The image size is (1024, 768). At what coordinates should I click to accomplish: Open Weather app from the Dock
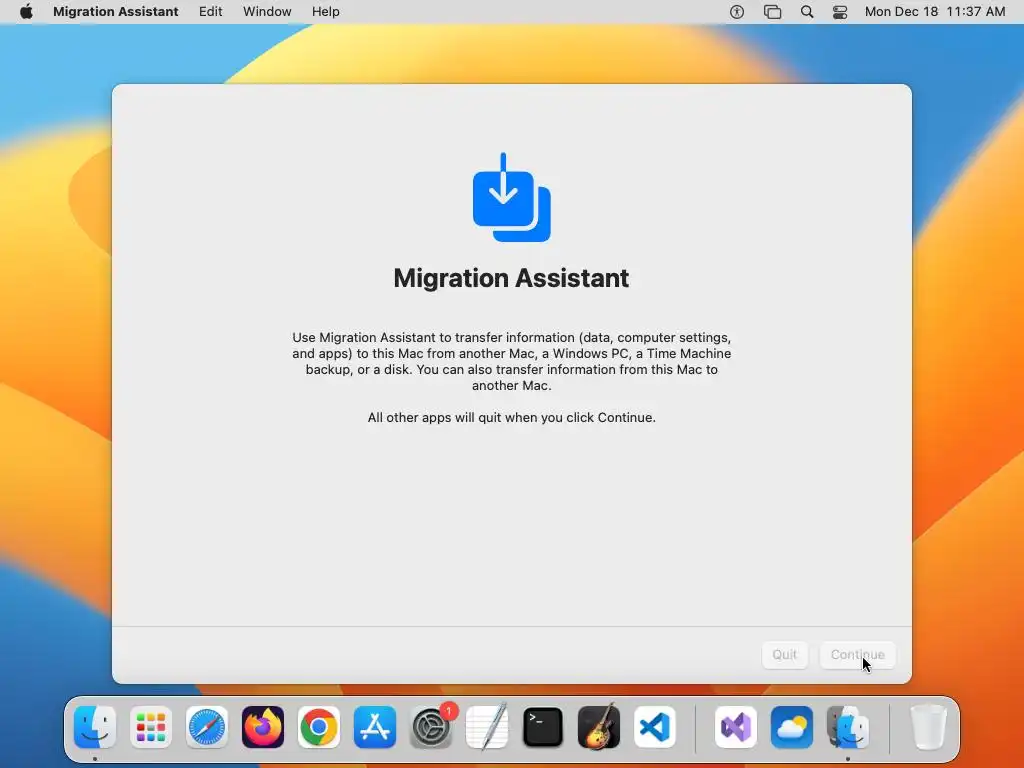(792, 727)
